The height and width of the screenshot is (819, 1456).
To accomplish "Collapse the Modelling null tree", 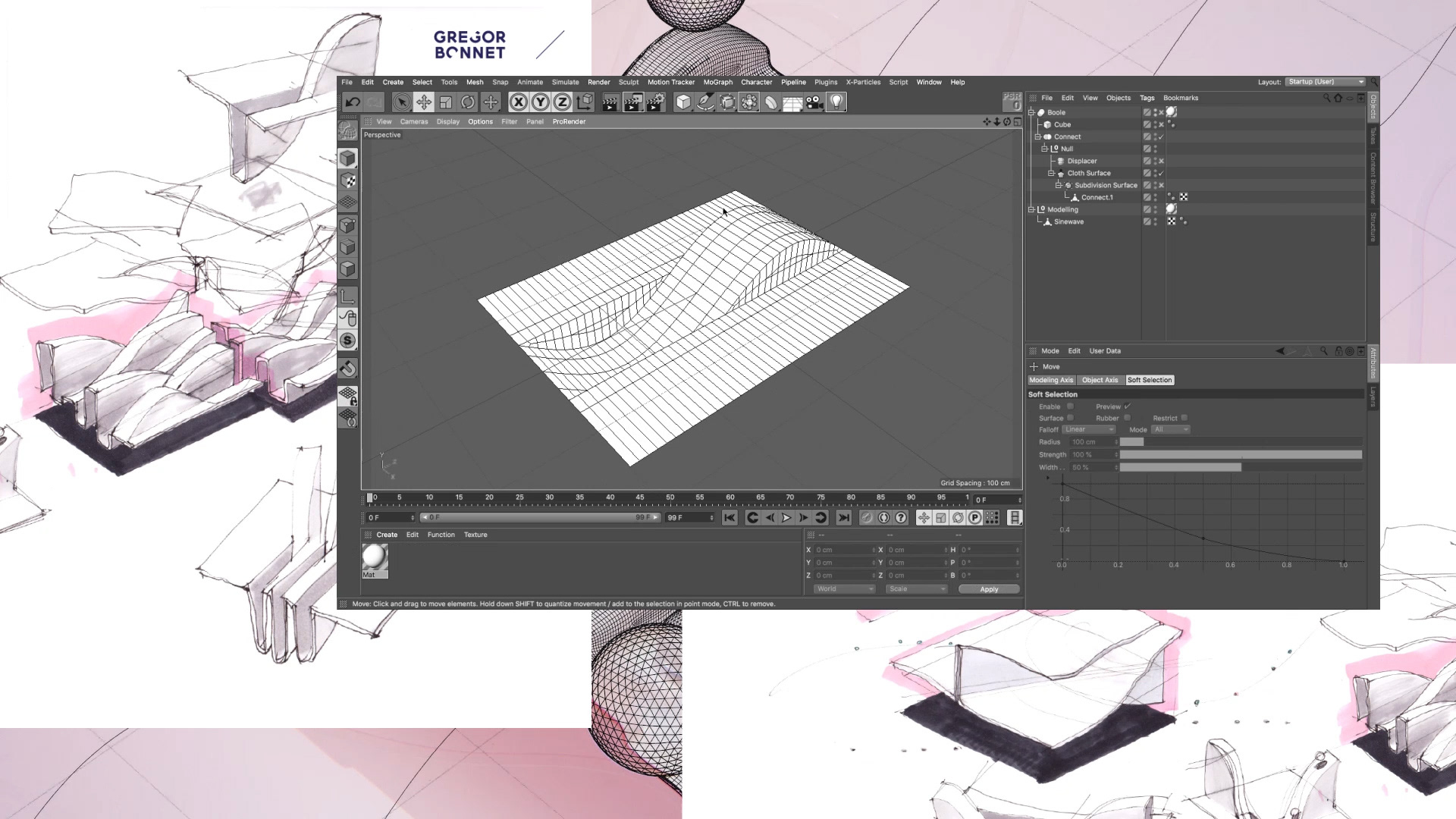I will [x=1031, y=209].
